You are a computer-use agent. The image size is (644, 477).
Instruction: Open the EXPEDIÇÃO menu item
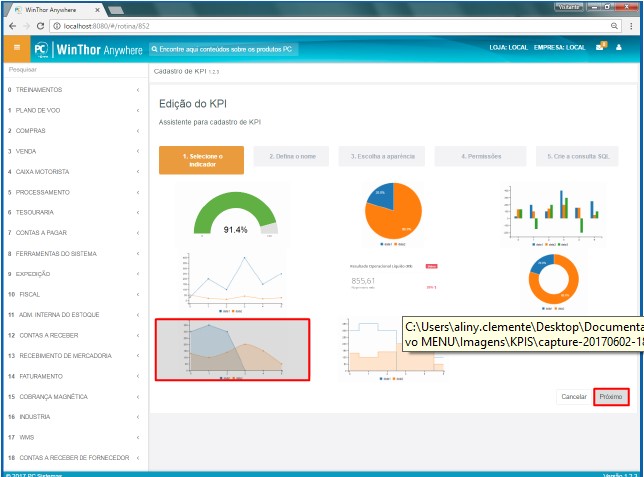coord(75,274)
